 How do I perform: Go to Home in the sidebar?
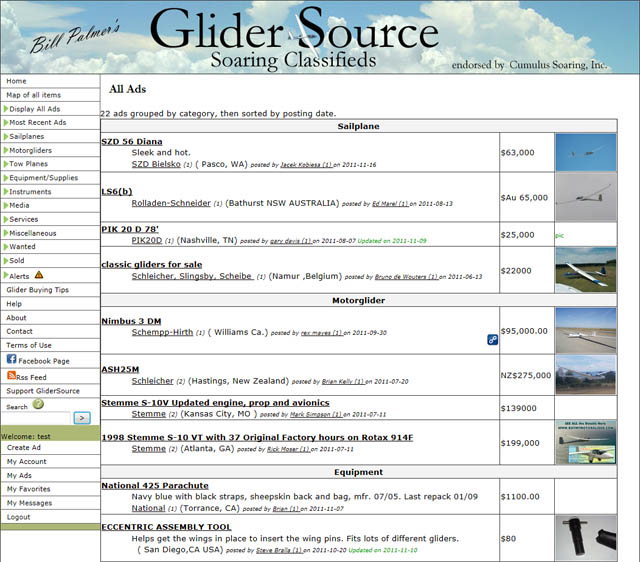coord(16,81)
